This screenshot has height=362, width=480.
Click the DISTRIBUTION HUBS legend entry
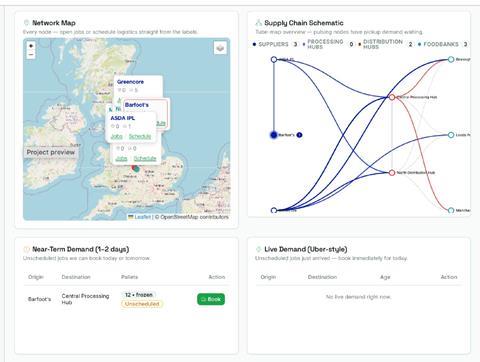pyautogui.click(x=385, y=44)
